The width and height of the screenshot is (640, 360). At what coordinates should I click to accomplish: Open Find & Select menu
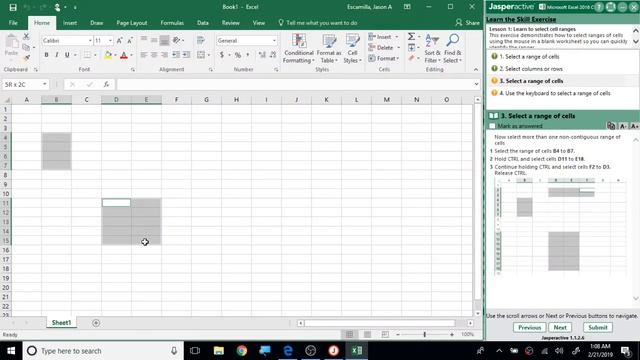coord(452,49)
